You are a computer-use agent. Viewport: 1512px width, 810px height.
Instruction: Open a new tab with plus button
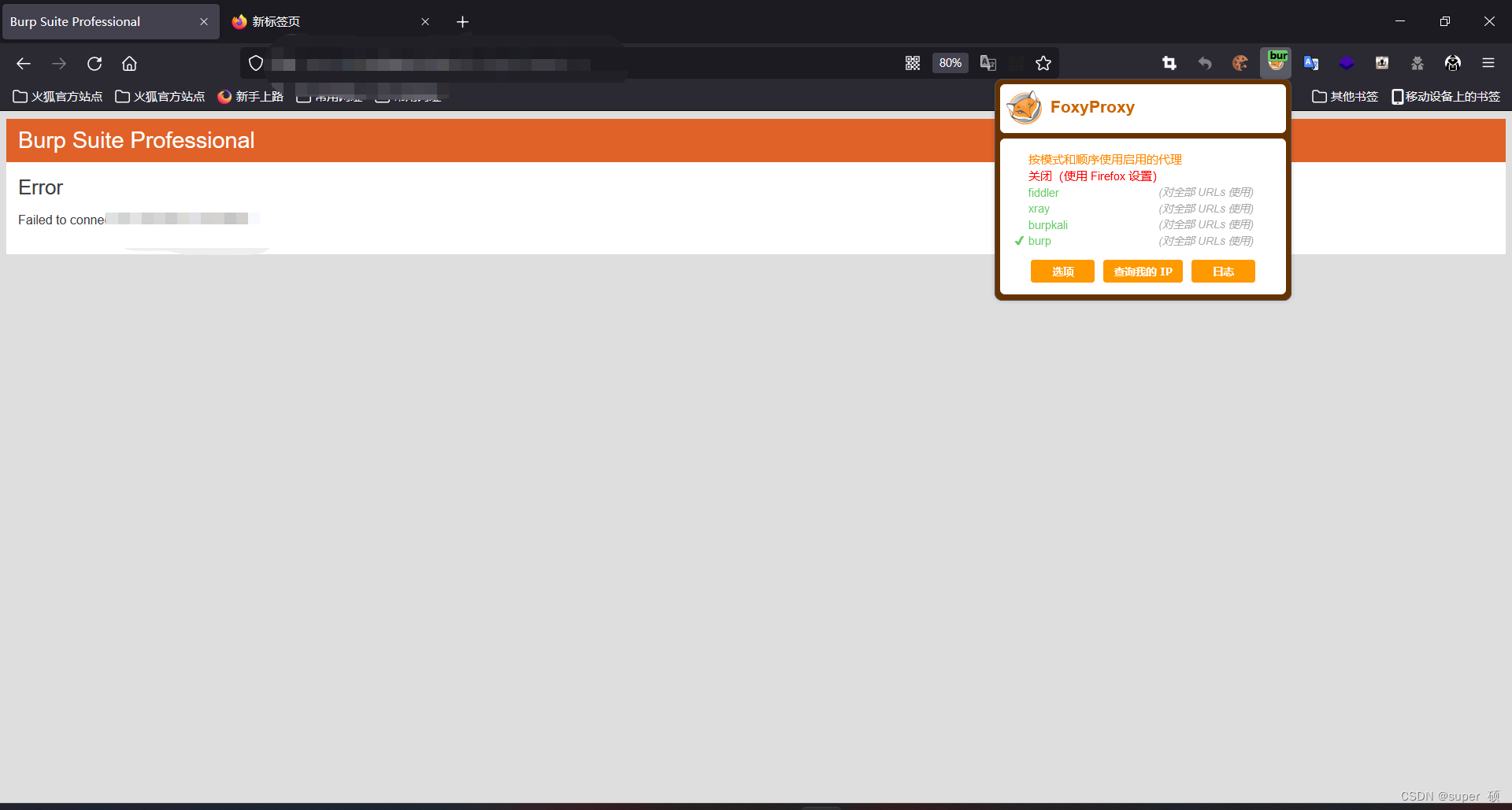click(463, 22)
